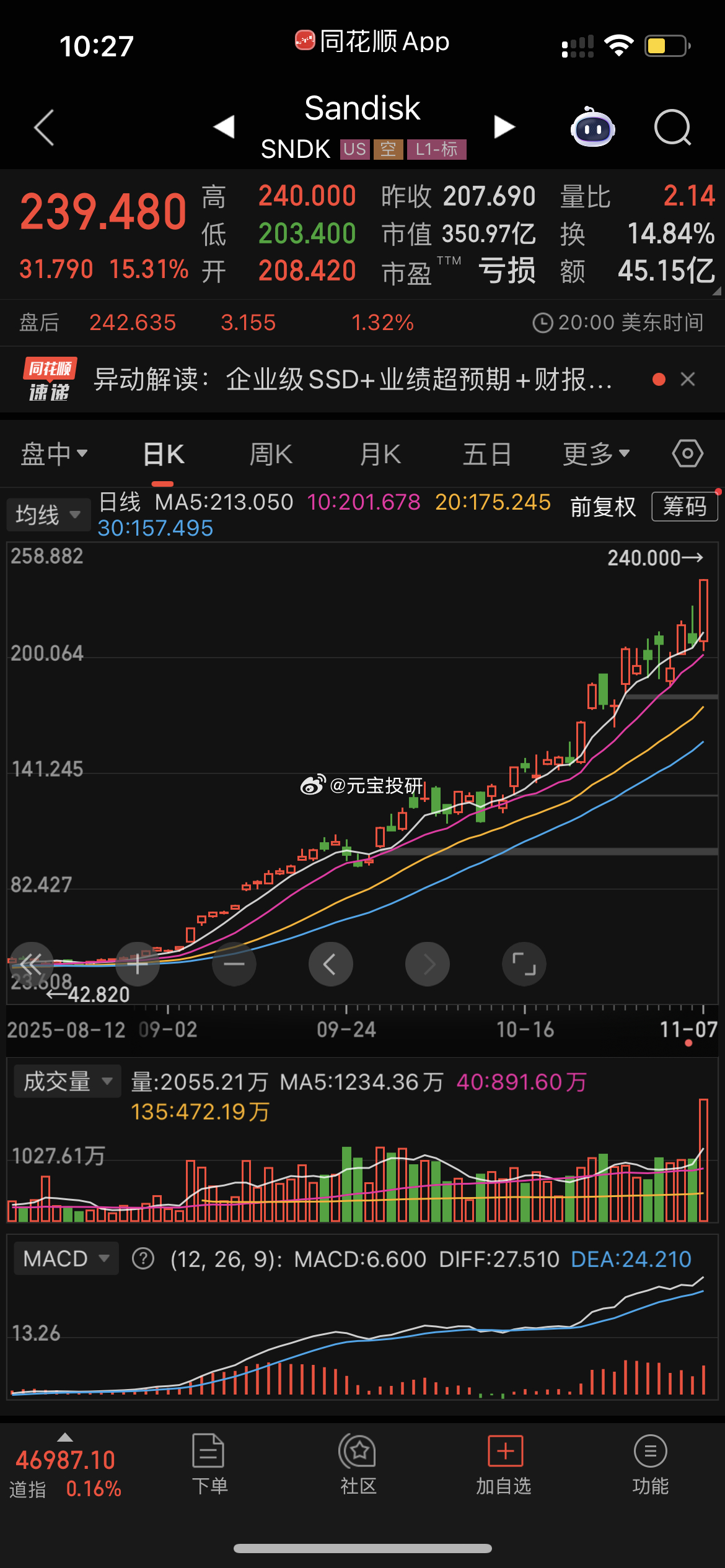Image resolution: width=725 pixels, height=1568 pixels.
Task: Tap 加自选 add to watchlist
Action: (504, 1464)
